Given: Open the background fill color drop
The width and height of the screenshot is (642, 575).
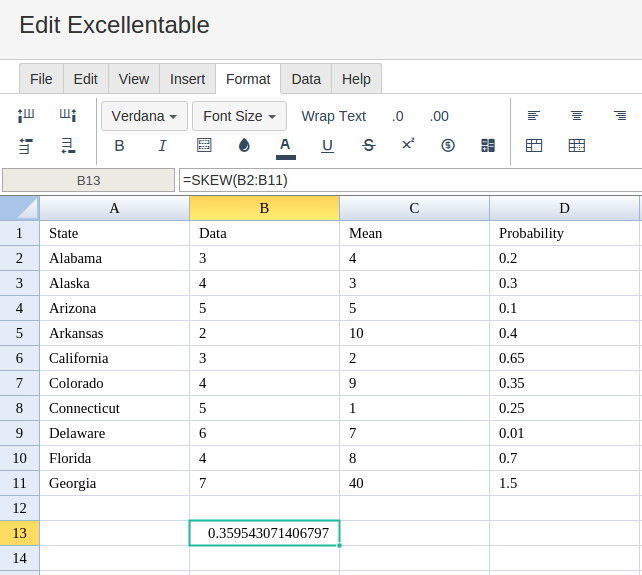Looking at the screenshot, I should coord(244,145).
